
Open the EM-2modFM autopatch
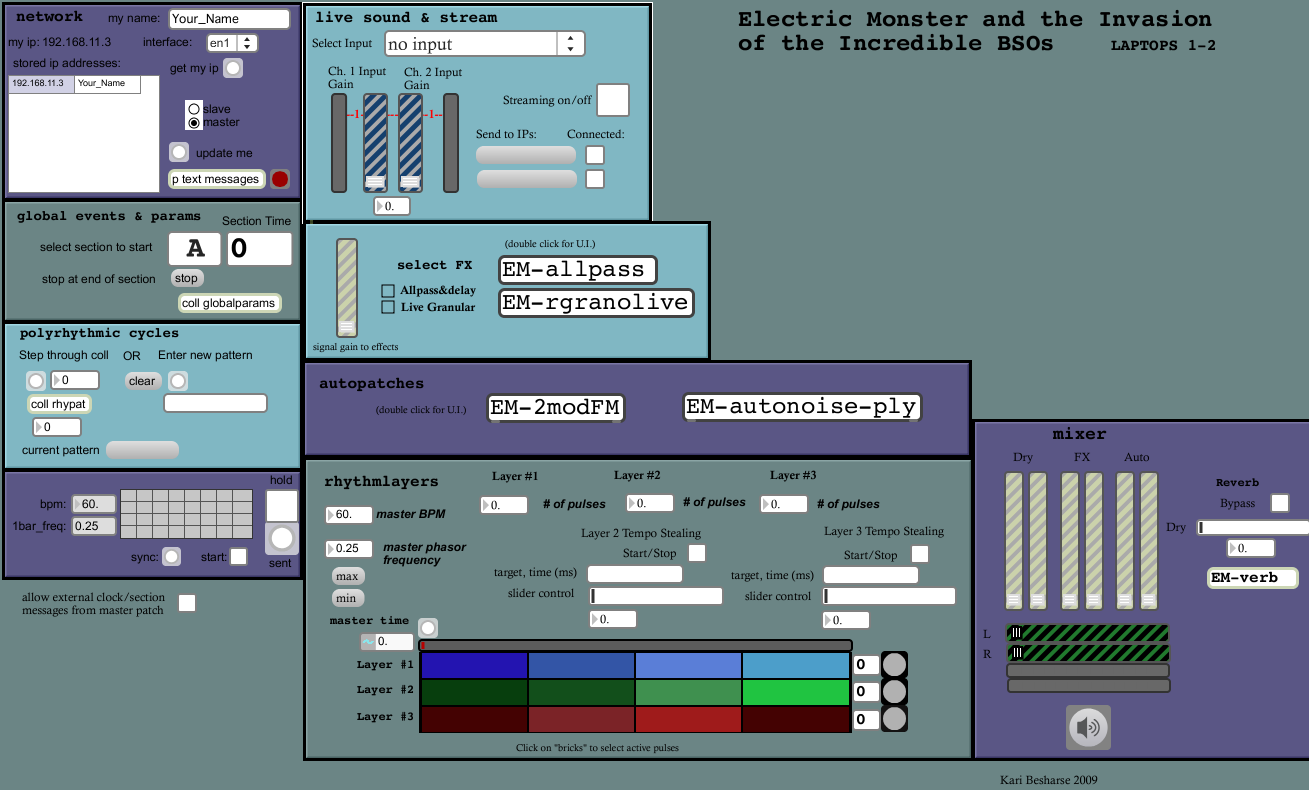[555, 407]
